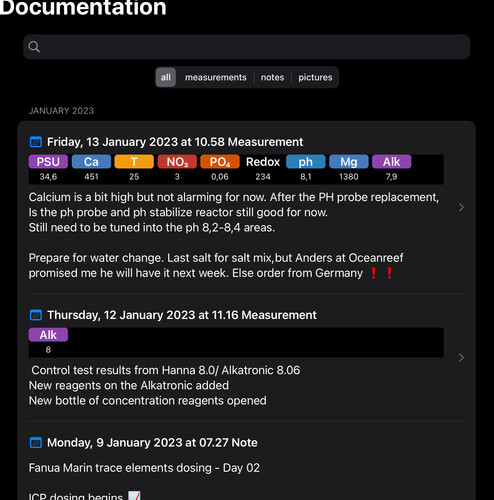Image resolution: width=494 pixels, height=500 pixels.
Task: Click the Redox value 234
Action: (263, 177)
